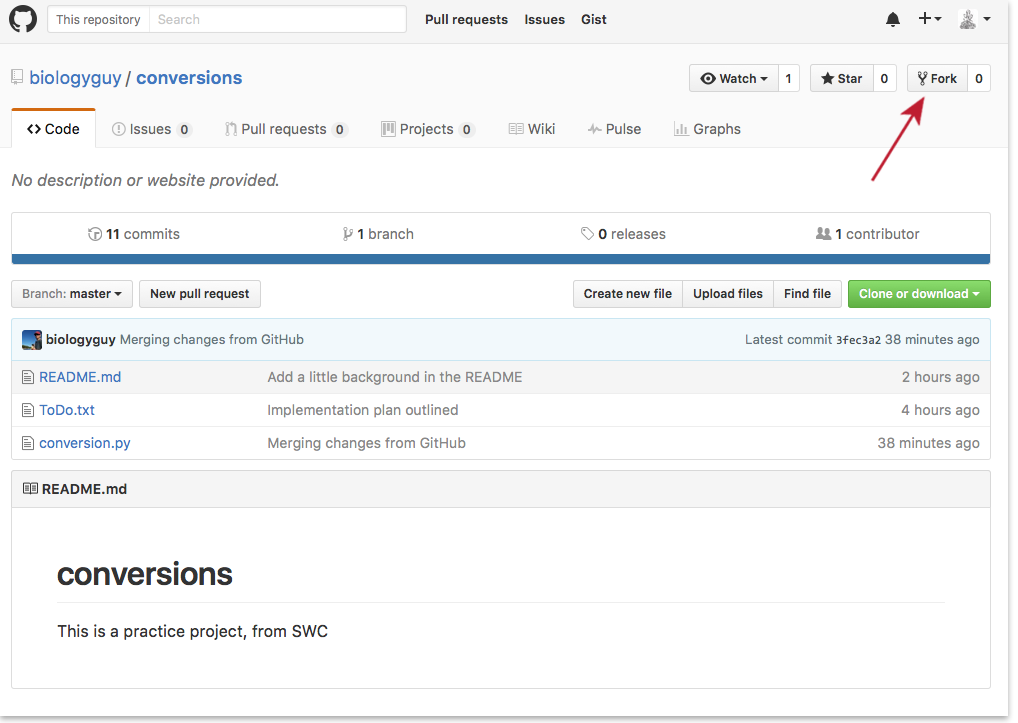This screenshot has width=1018, height=723.
Task: Open conversion.py commit 'Merging changes from GitHub'
Action: [367, 443]
